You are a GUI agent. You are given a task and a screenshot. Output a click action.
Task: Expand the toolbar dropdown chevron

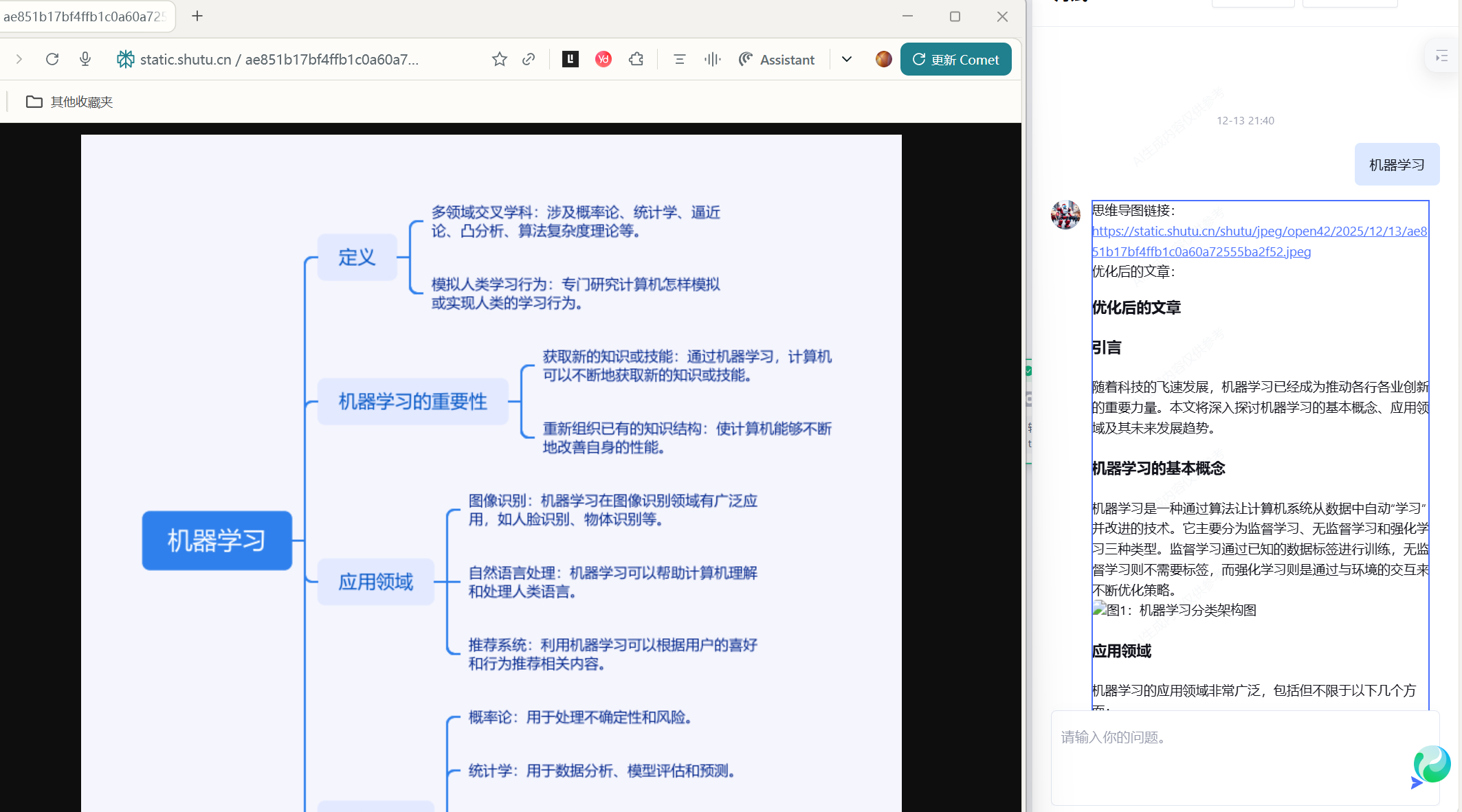point(847,59)
